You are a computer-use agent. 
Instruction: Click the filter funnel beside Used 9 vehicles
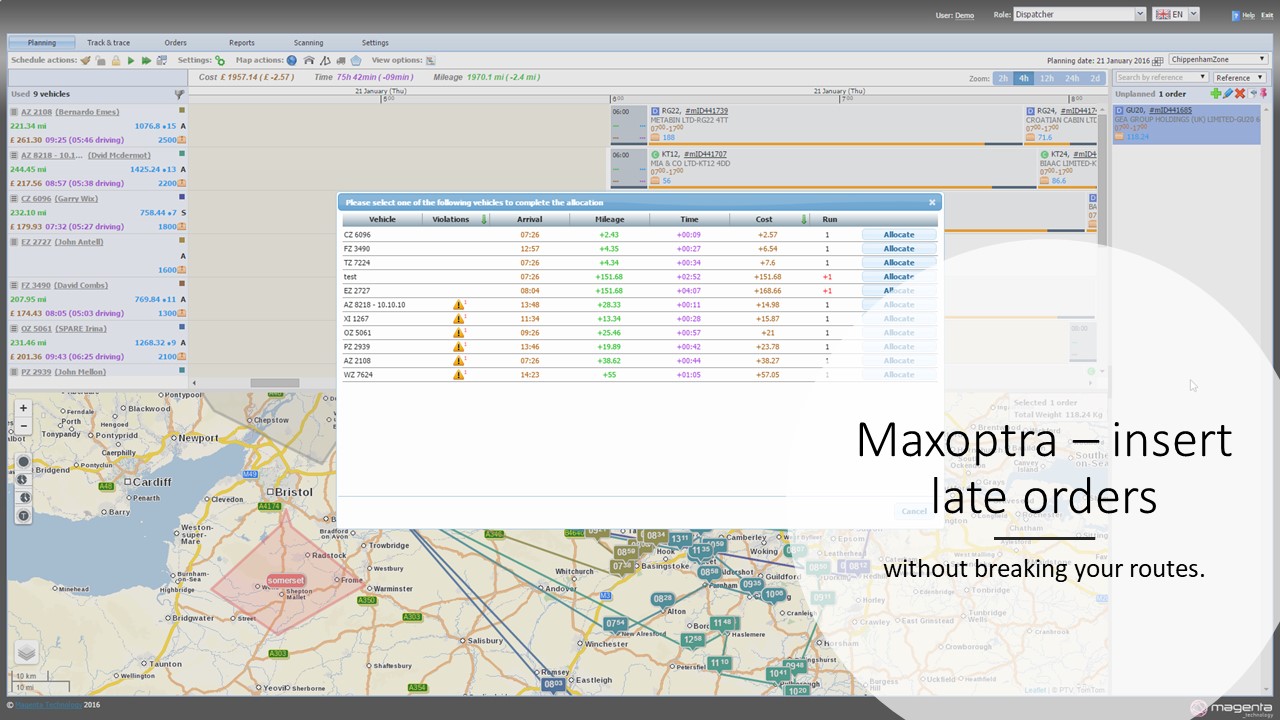point(179,94)
